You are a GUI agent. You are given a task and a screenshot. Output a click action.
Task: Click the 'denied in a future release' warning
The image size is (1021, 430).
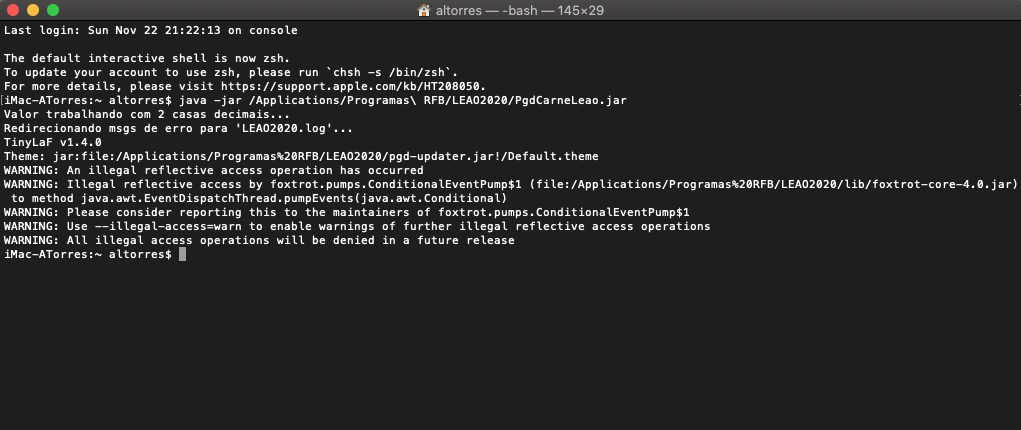pos(424,240)
